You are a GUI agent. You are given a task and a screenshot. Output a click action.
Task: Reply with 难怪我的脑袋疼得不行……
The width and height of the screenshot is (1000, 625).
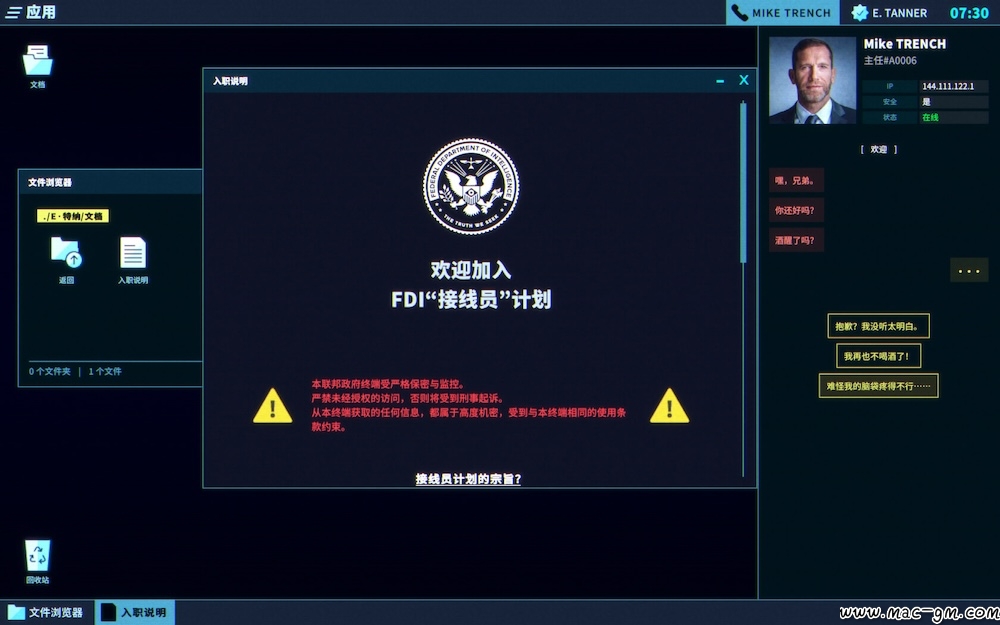point(878,386)
